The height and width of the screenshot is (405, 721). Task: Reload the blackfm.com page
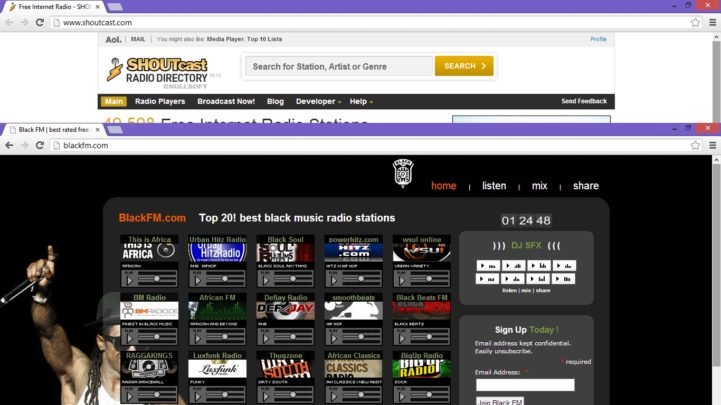40,145
